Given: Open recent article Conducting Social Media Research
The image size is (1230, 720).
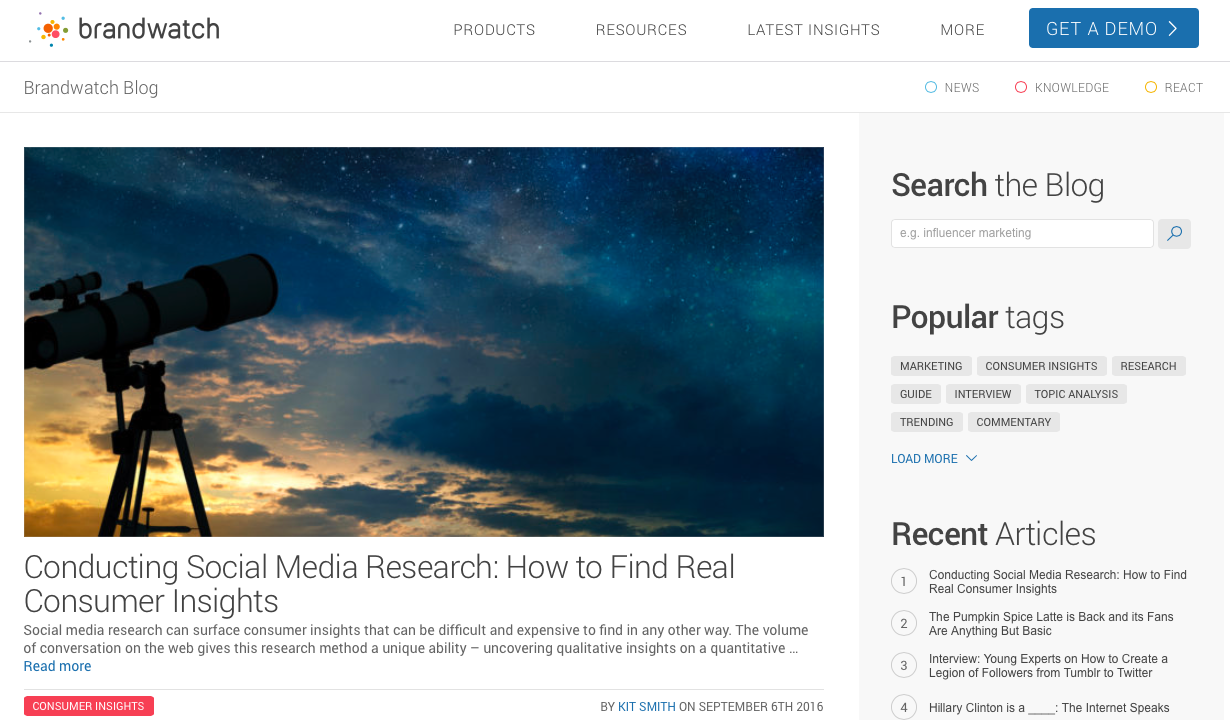Looking at the screenshot, I should pyautogui.click(x=1058, y=582).
